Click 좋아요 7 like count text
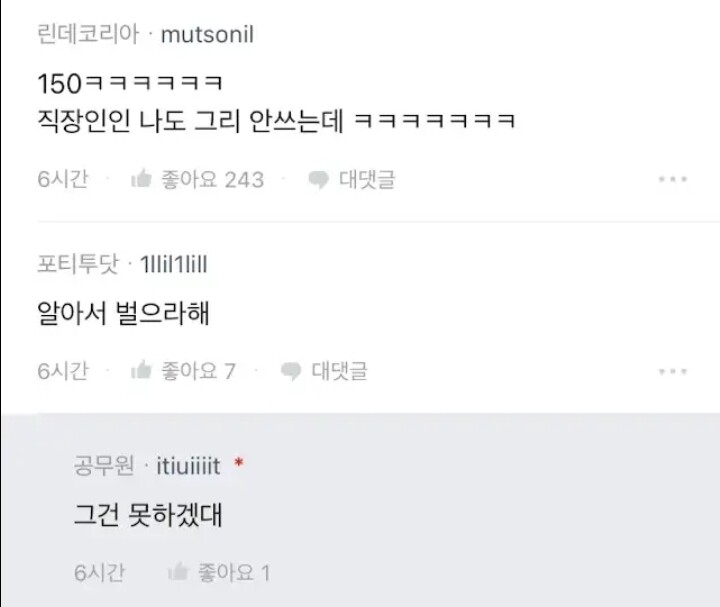 198,371
